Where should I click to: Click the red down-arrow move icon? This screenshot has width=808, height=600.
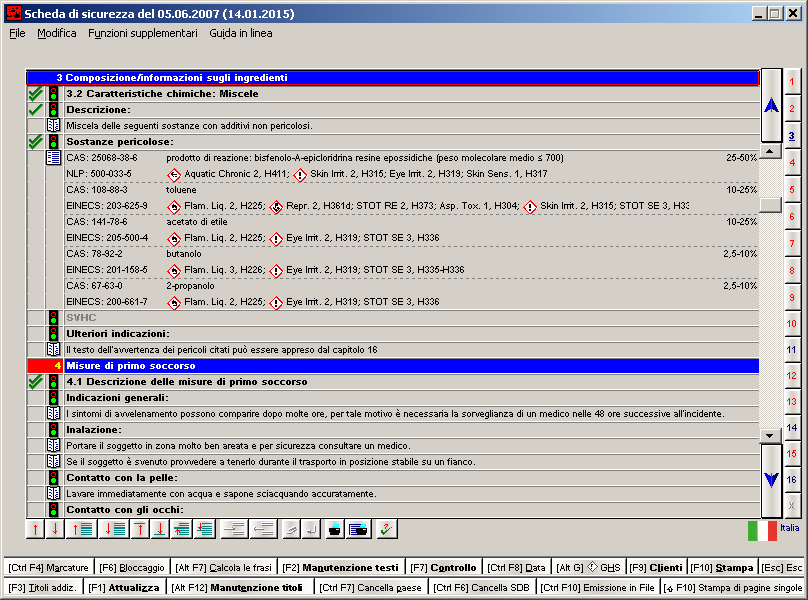55,529
